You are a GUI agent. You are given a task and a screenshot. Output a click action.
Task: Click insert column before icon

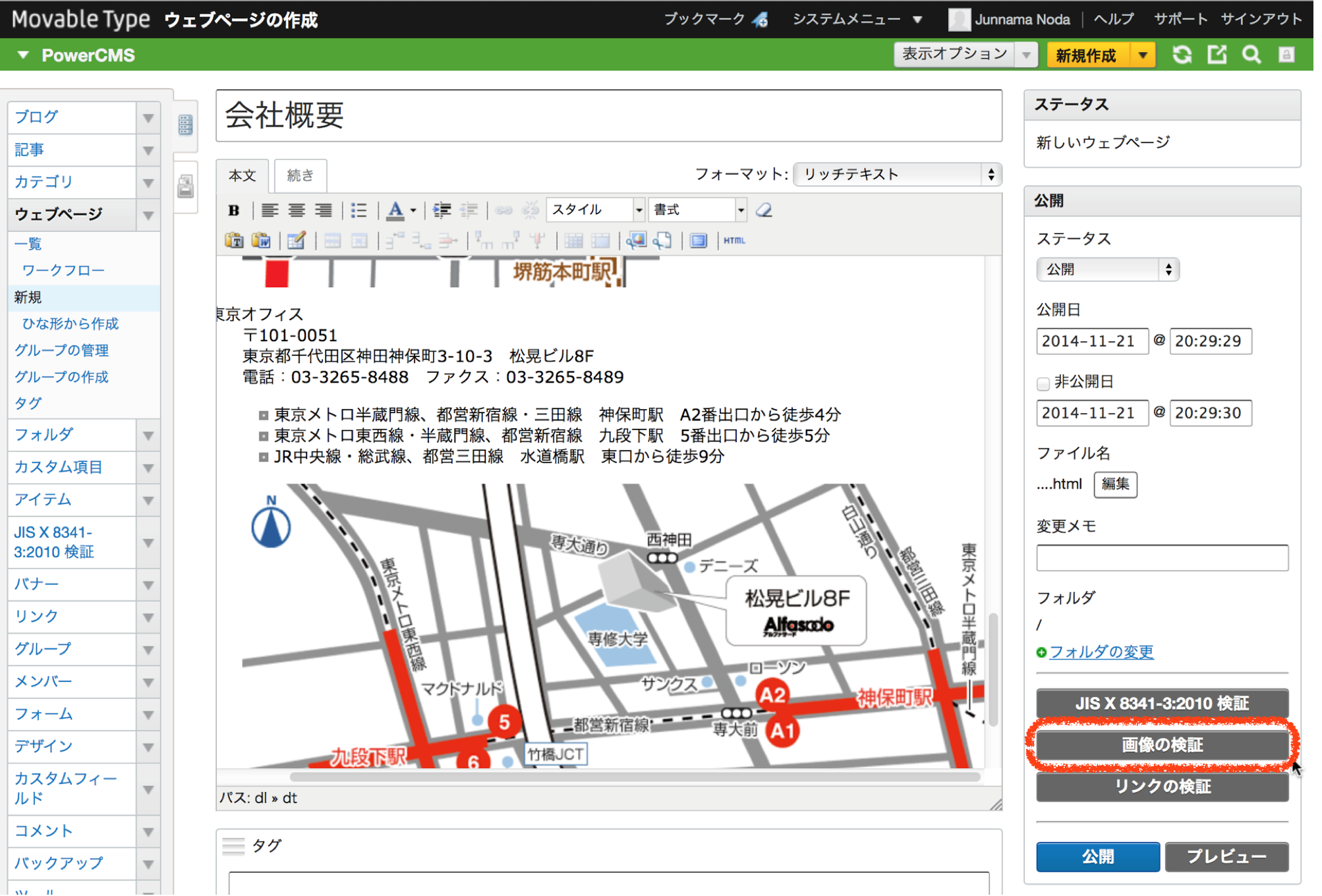click(x=484, y=241)
